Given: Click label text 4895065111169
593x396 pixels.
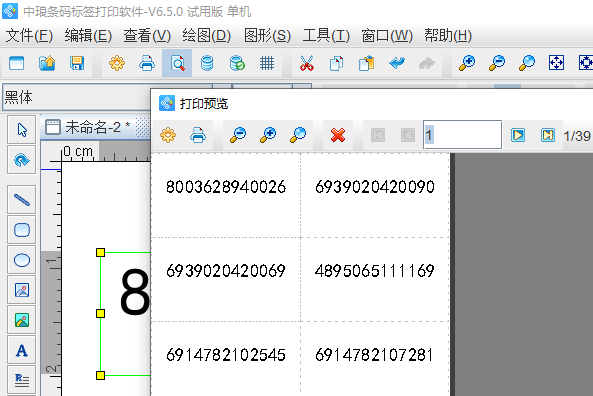Looking at the screenshot, I should point(374,271).
